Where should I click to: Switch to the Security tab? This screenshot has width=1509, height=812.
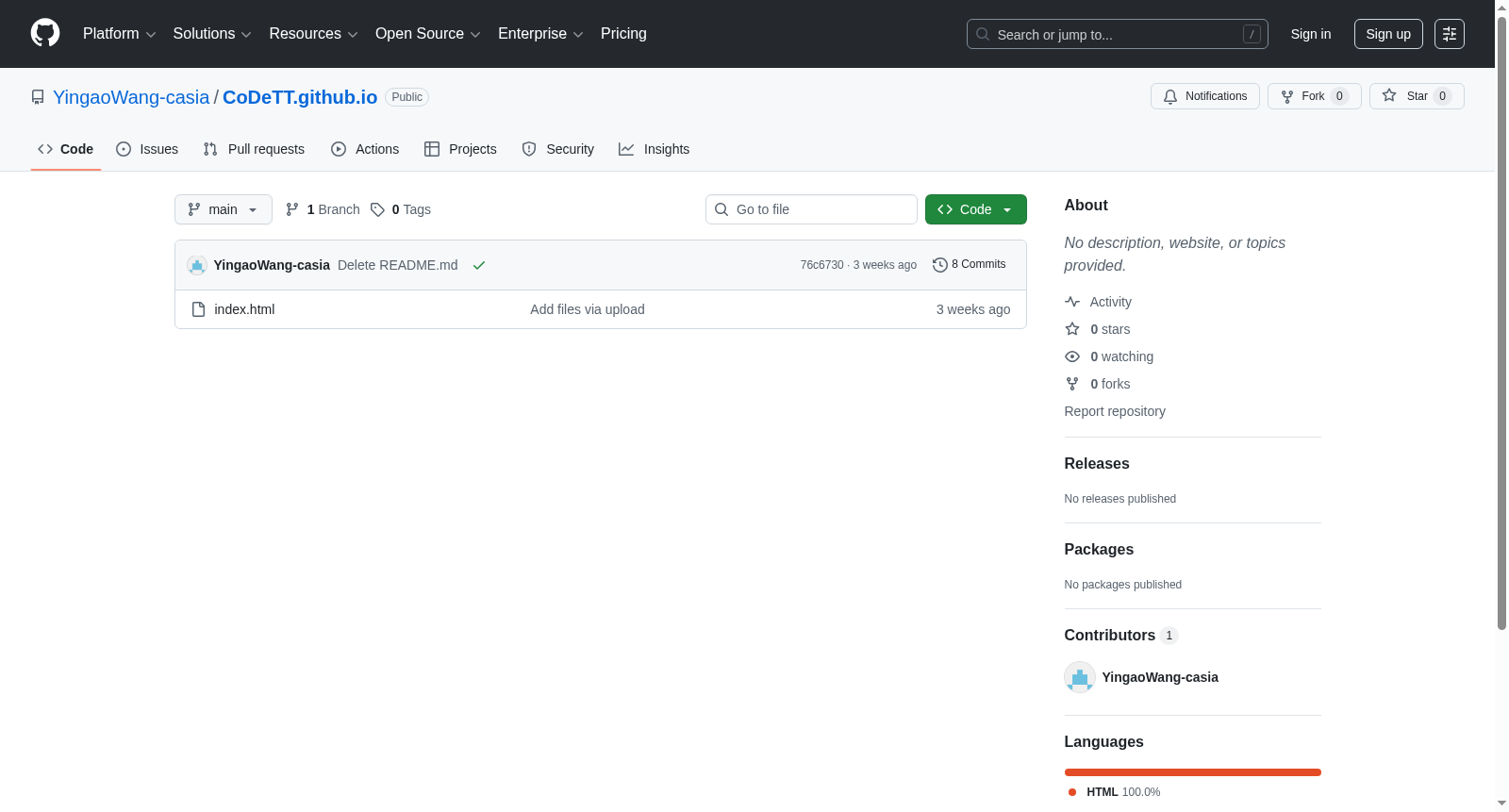(558, 149)
